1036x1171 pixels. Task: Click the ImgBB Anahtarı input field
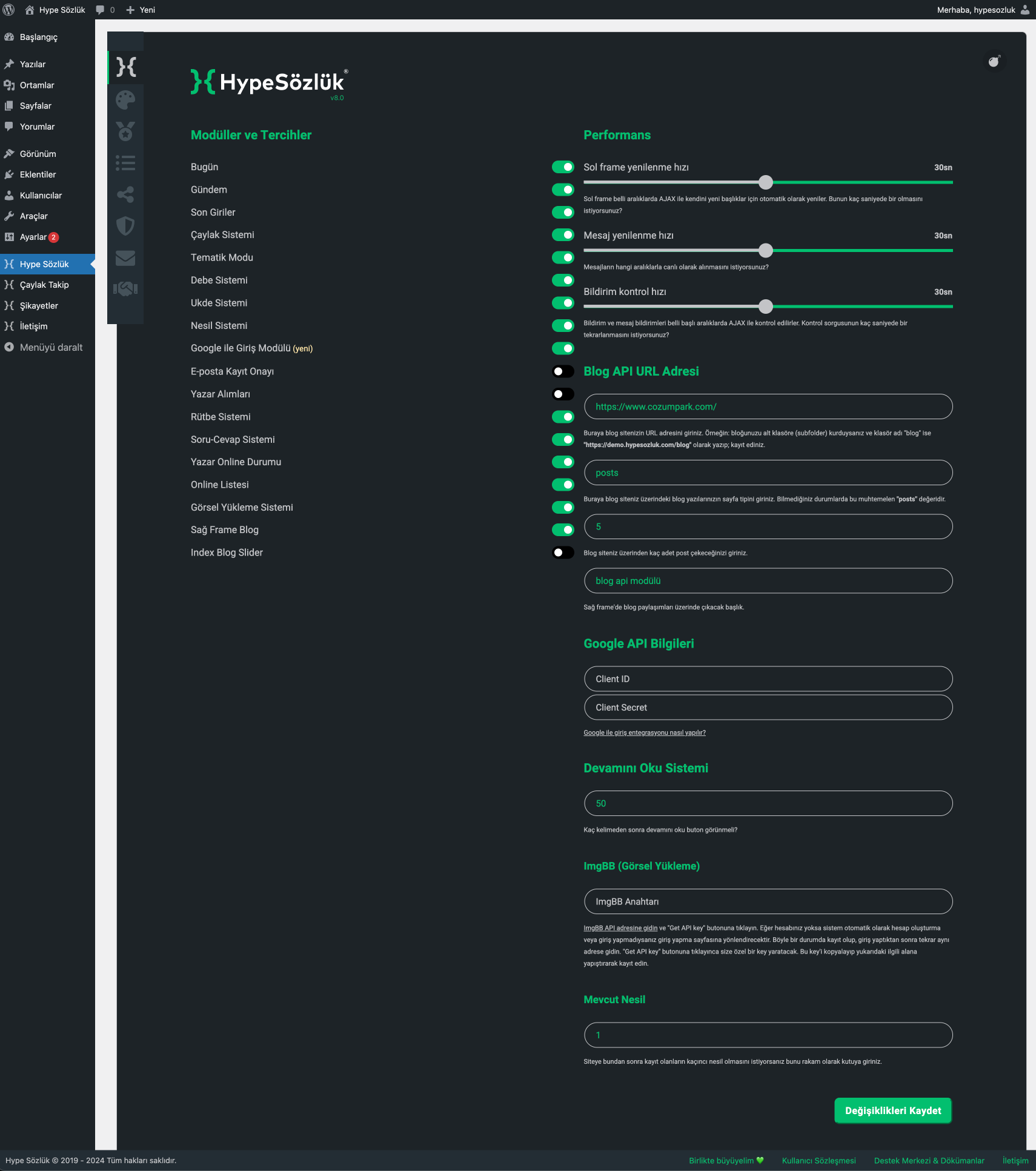(x=768, y=901)
